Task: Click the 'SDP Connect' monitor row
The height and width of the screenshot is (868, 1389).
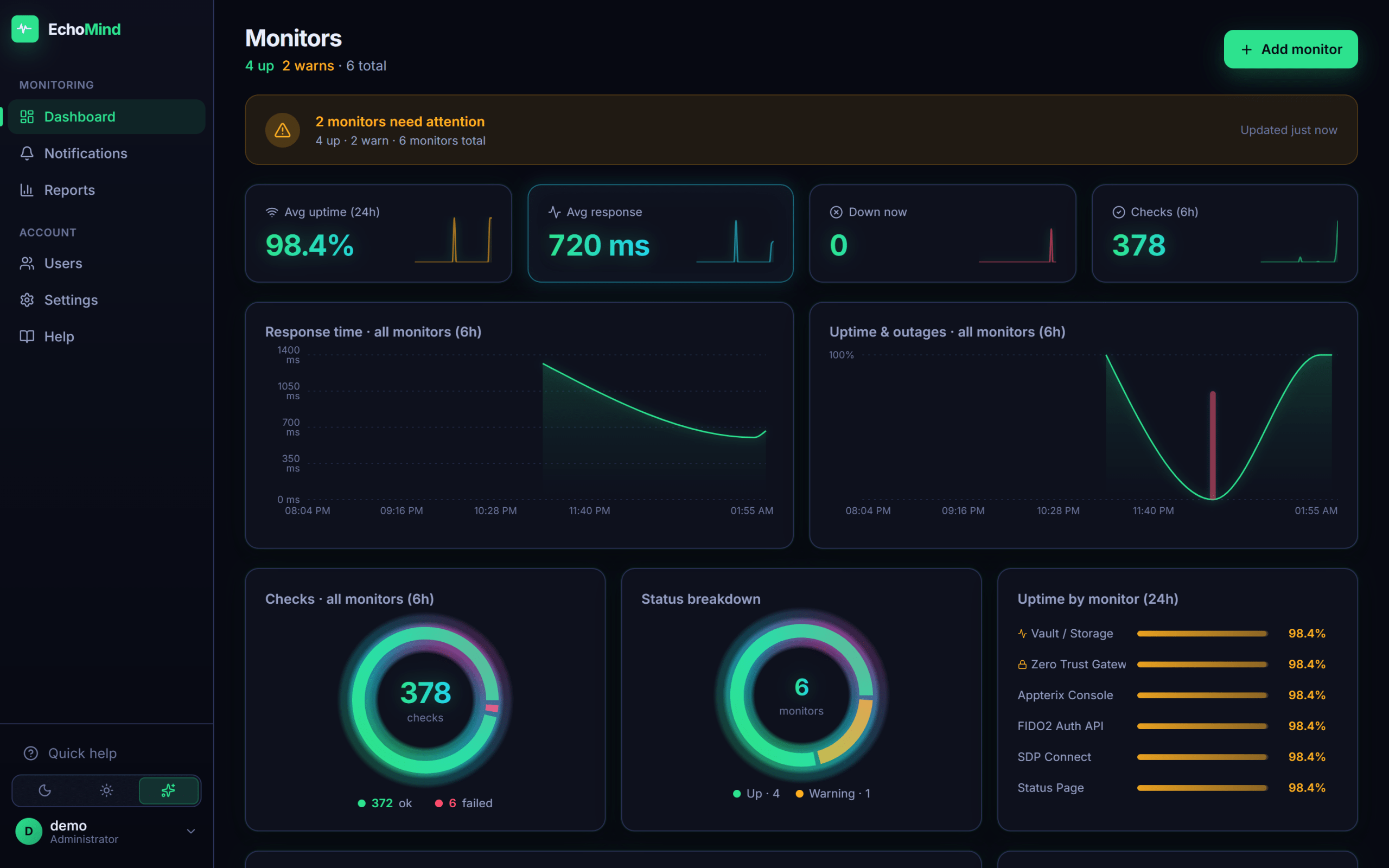Action: click(x=1171, y=757)
